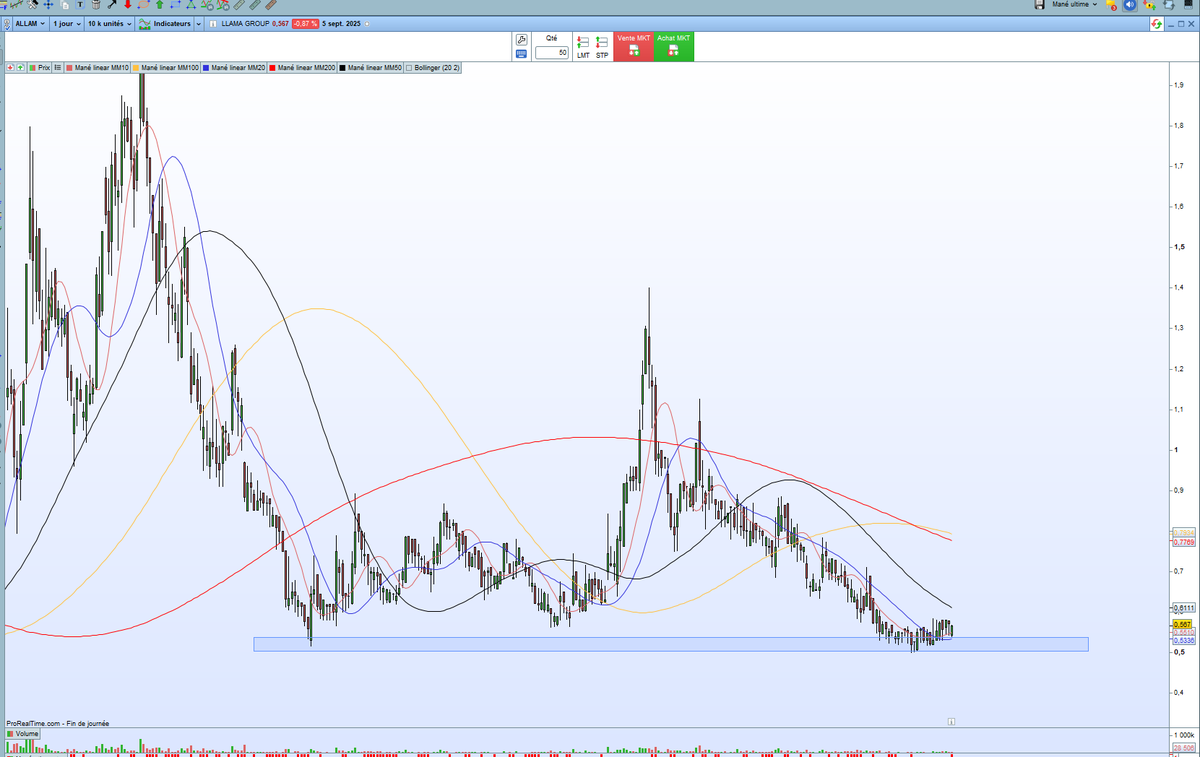Open the 1 jour timeframe dropdown
Viewport: 1200px width, 757px height.
[x=67, y=23]
